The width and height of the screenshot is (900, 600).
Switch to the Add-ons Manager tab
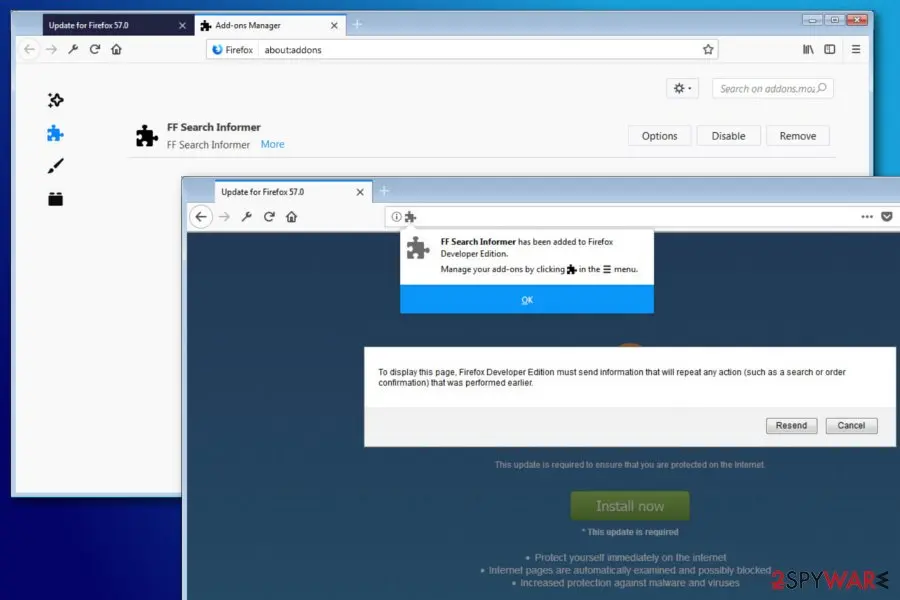point(270,25)
